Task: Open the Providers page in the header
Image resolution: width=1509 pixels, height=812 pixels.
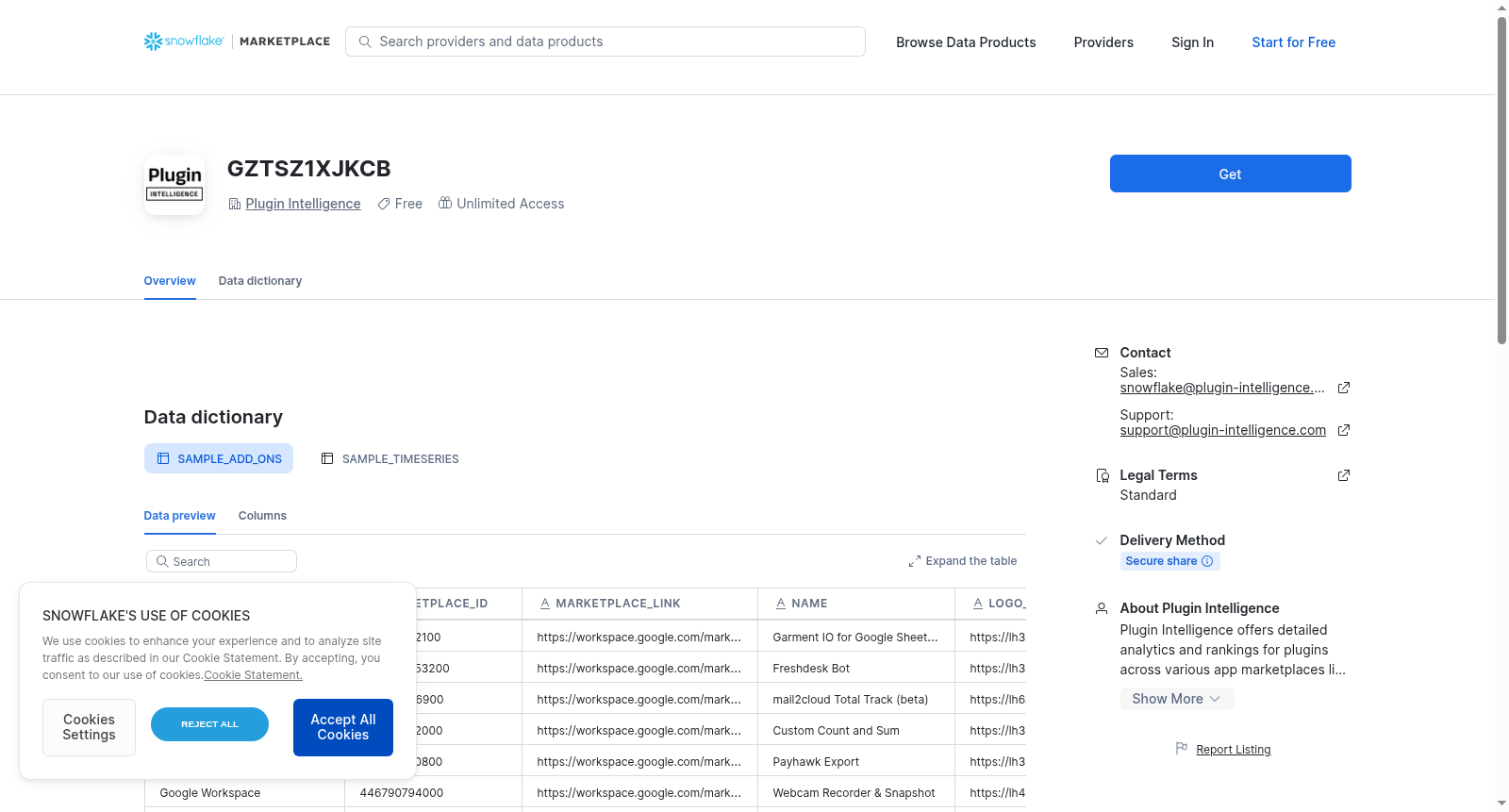Action: point(1103,42)
